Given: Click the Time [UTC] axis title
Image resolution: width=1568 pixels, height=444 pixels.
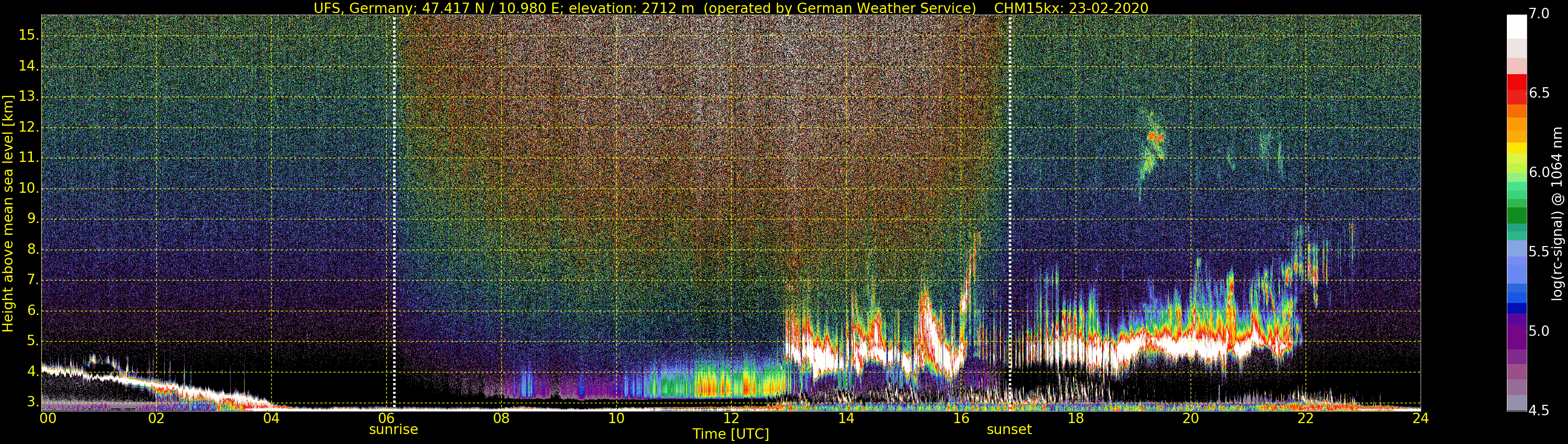Looking at the screenshot, I should click(x=731, y=434).
